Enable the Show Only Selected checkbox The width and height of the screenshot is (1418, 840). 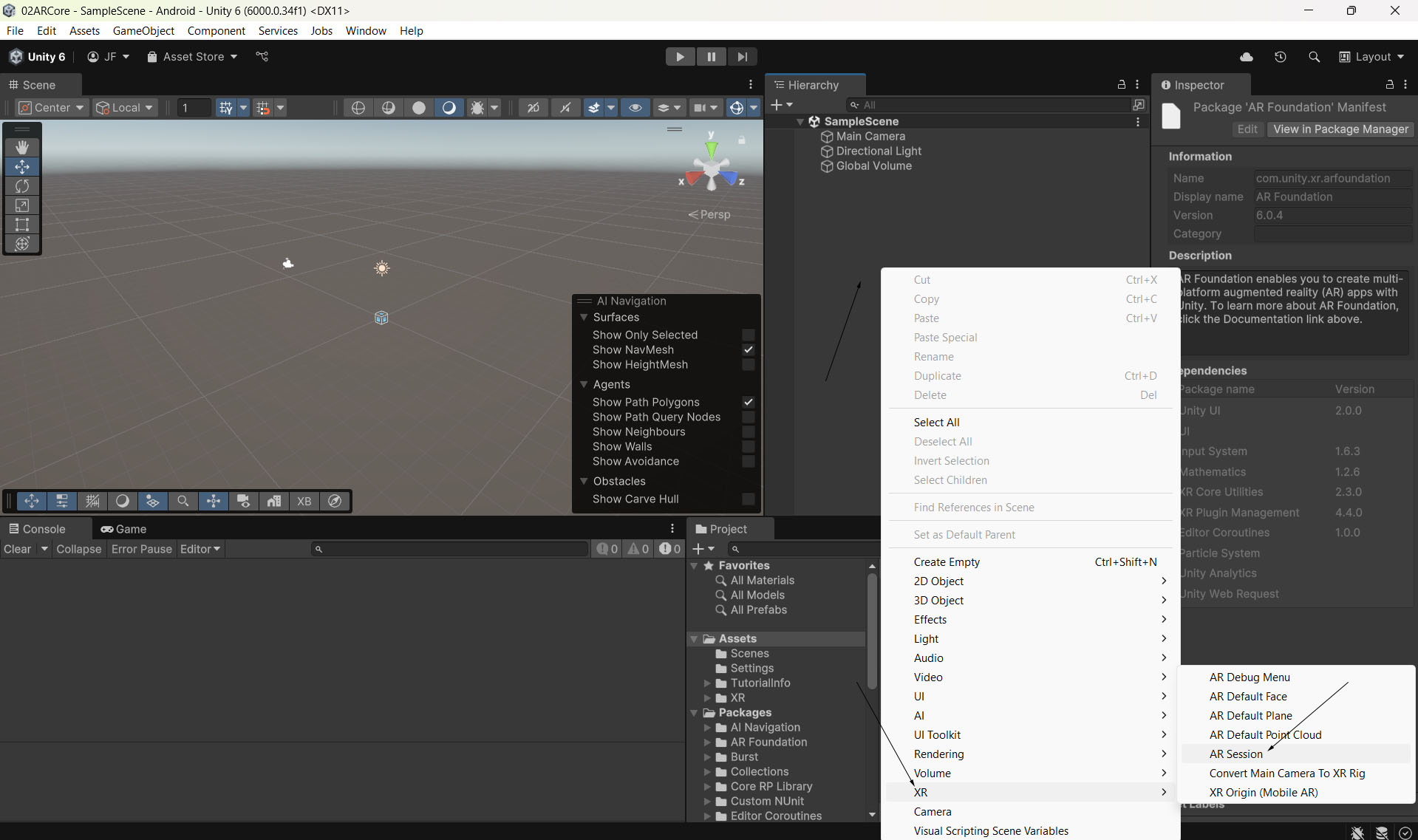749,335
